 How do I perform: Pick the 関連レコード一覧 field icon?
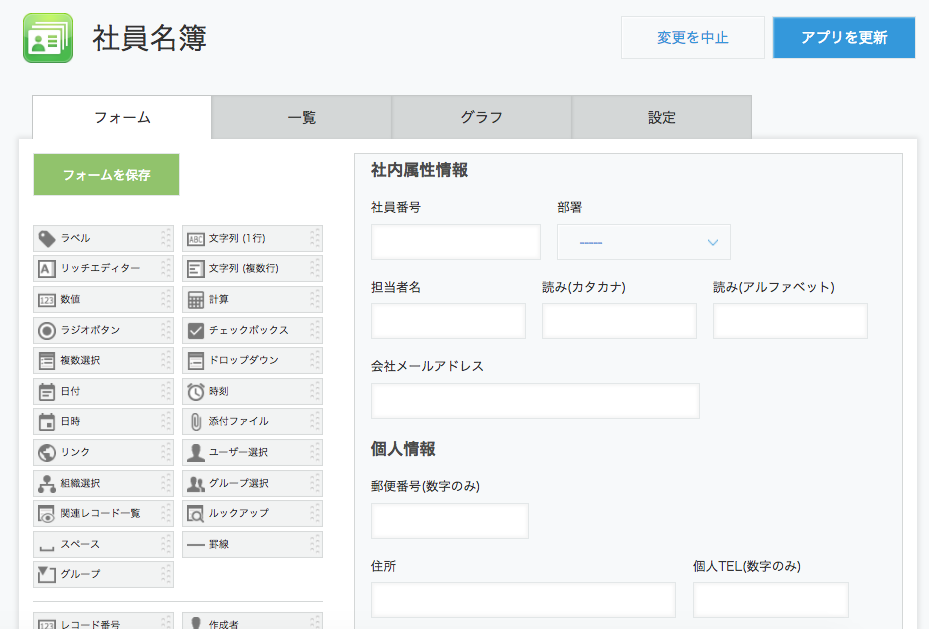click(47, 514)
